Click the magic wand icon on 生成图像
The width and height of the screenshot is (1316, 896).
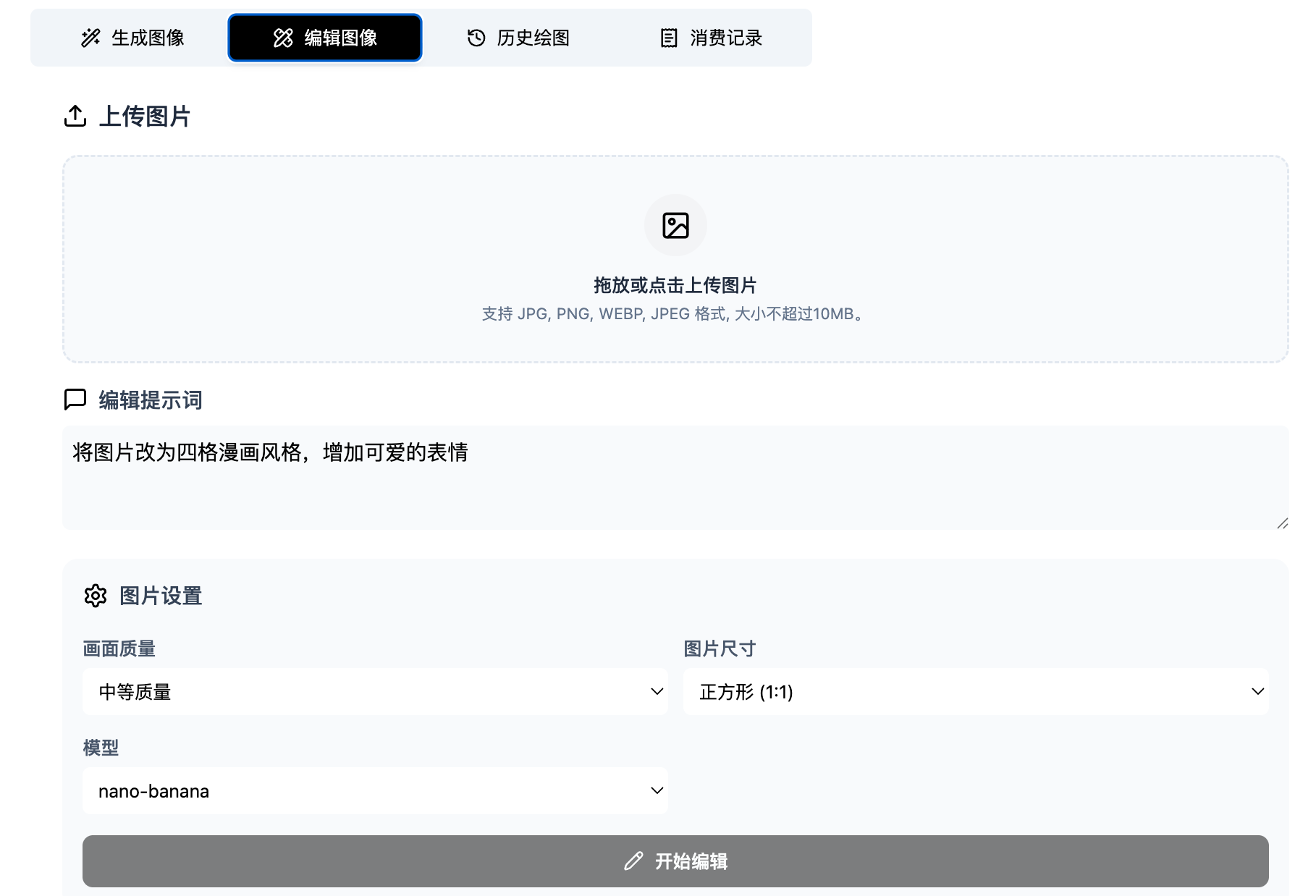(90, 38)
